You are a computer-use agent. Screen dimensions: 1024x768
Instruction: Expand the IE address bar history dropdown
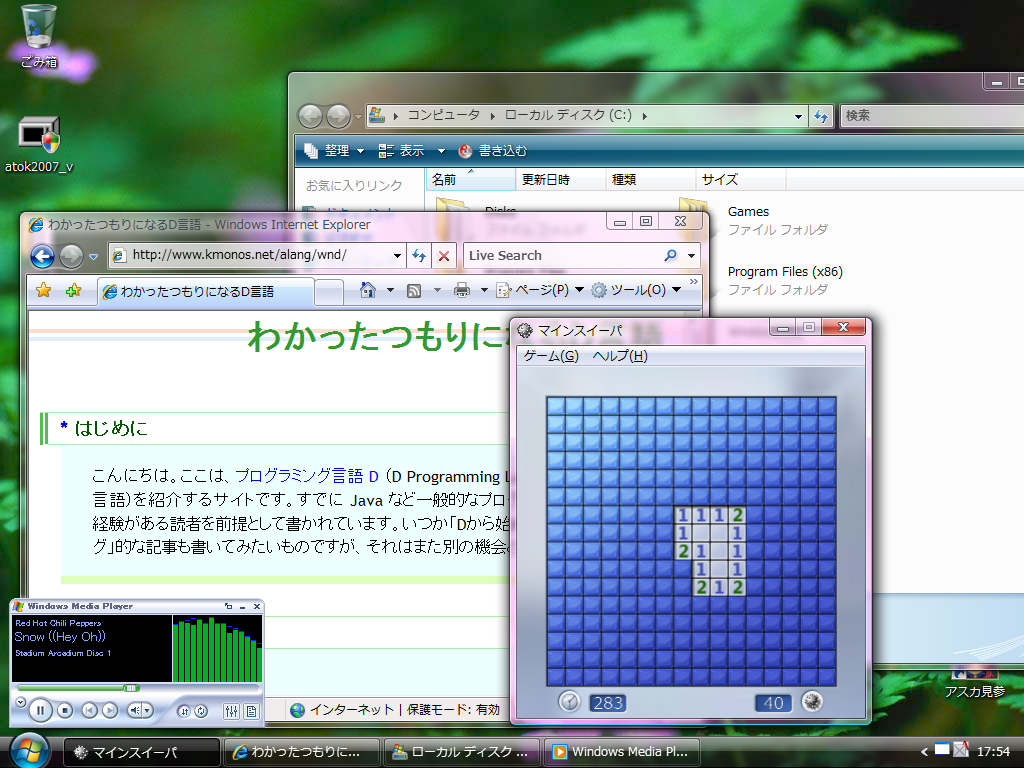[397, 255]
